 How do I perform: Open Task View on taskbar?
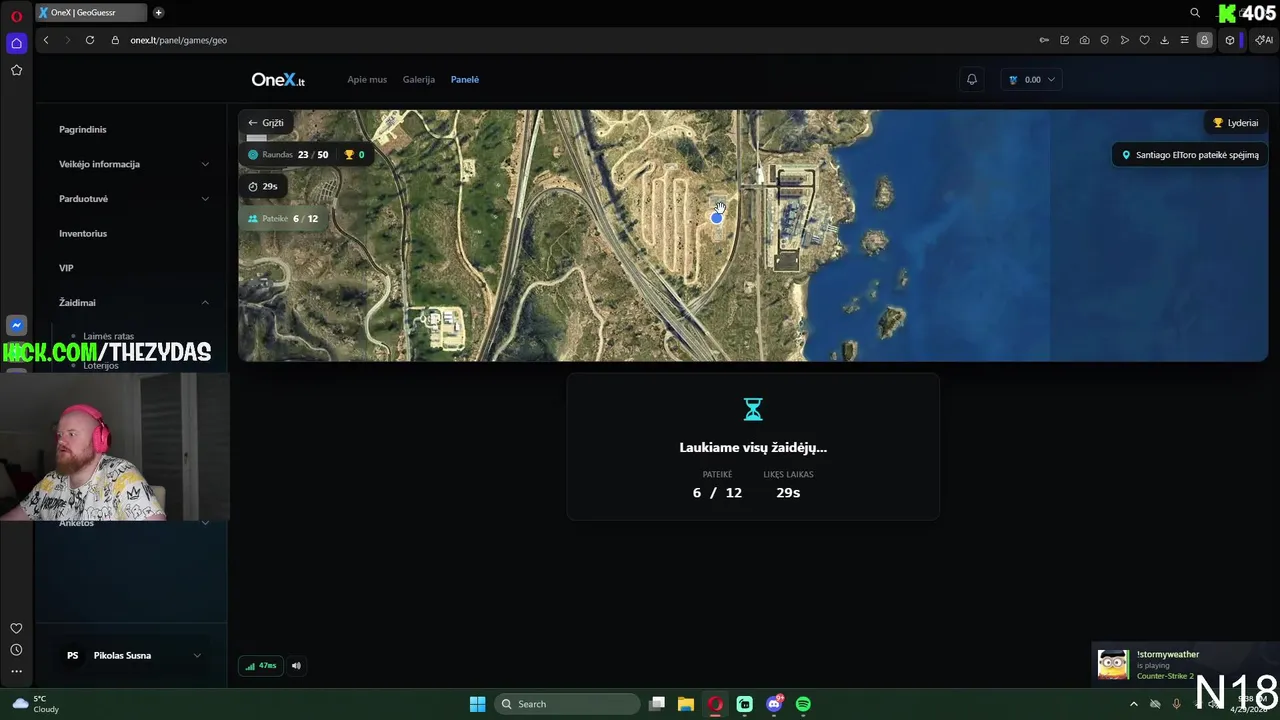pyautogui.click(x=657, y=704)
